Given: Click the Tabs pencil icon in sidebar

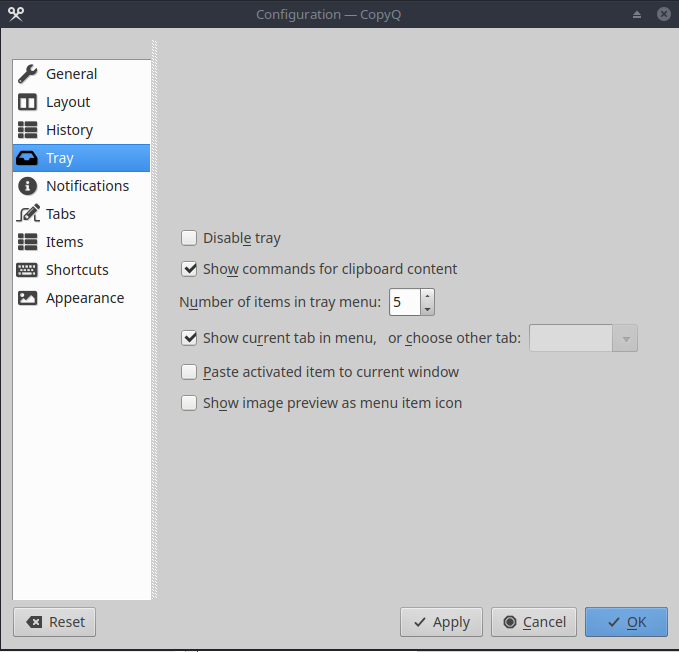Looking at the screenshot, I should [28, 214].
